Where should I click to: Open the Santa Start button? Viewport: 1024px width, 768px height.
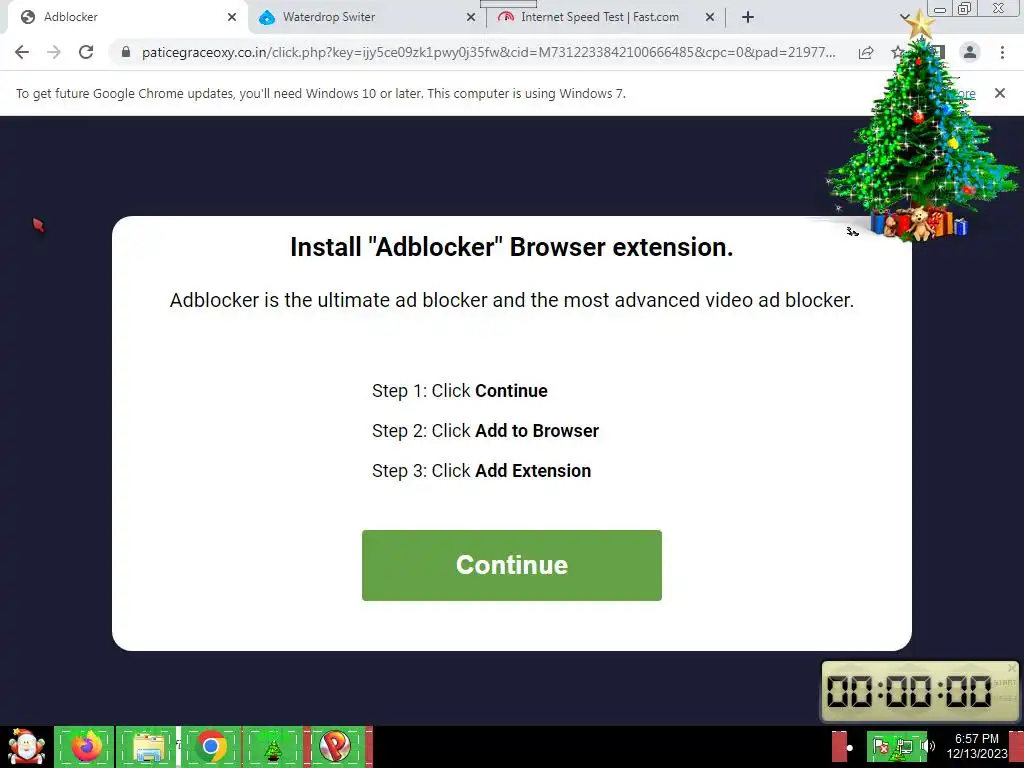click(26, 746)
